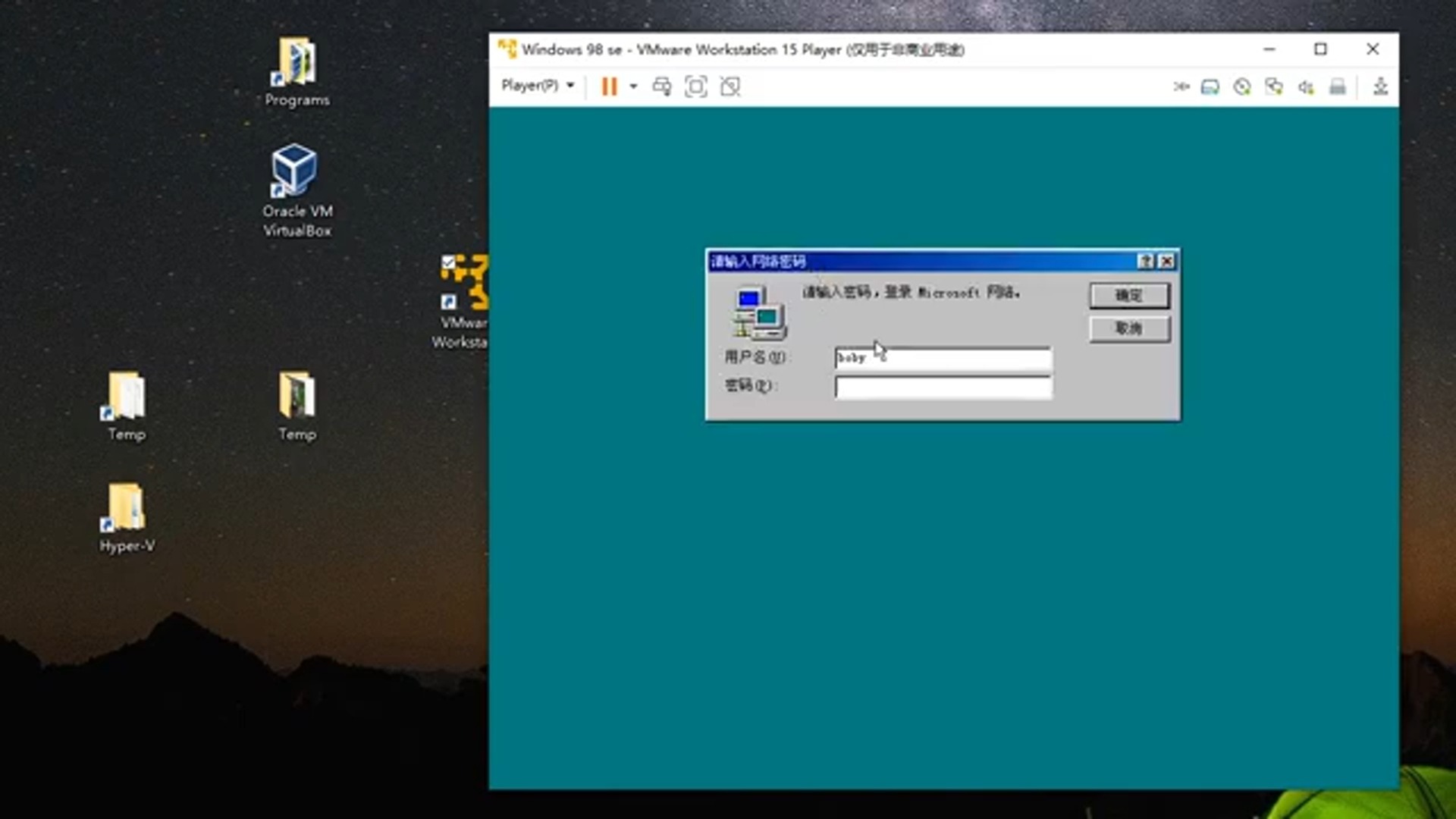Screen dimensions: 1456x819
Task: Click the VMware icon in window title bar
Action: coord(507,49)
